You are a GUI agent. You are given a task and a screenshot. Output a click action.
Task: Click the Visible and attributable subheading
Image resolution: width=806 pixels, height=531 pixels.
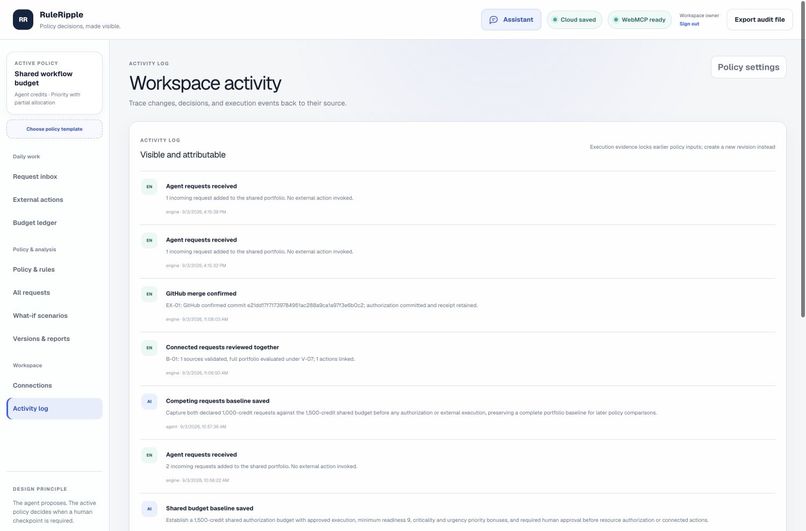tap(182, 155)
